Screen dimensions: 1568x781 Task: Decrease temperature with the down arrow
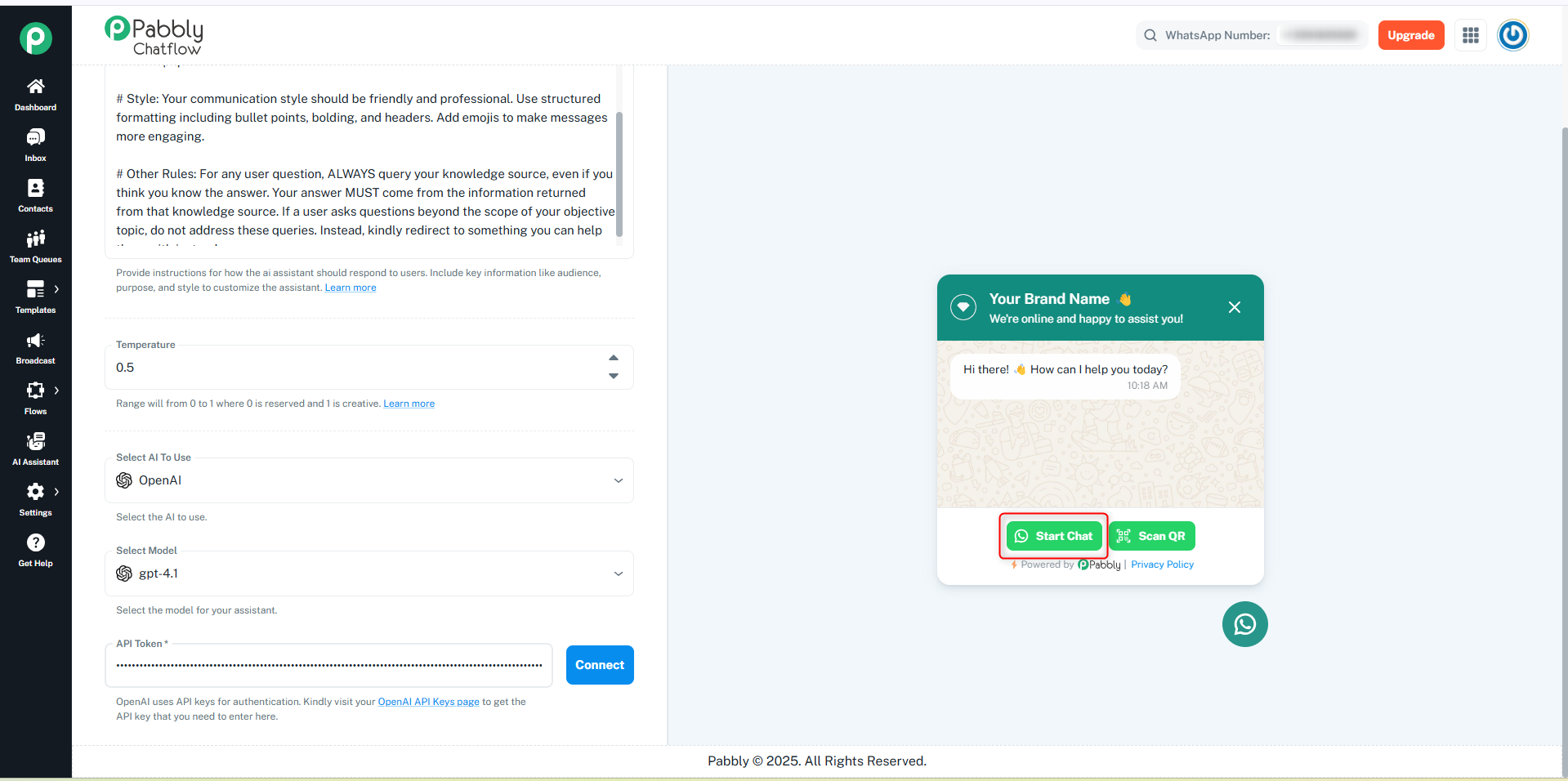614,376
